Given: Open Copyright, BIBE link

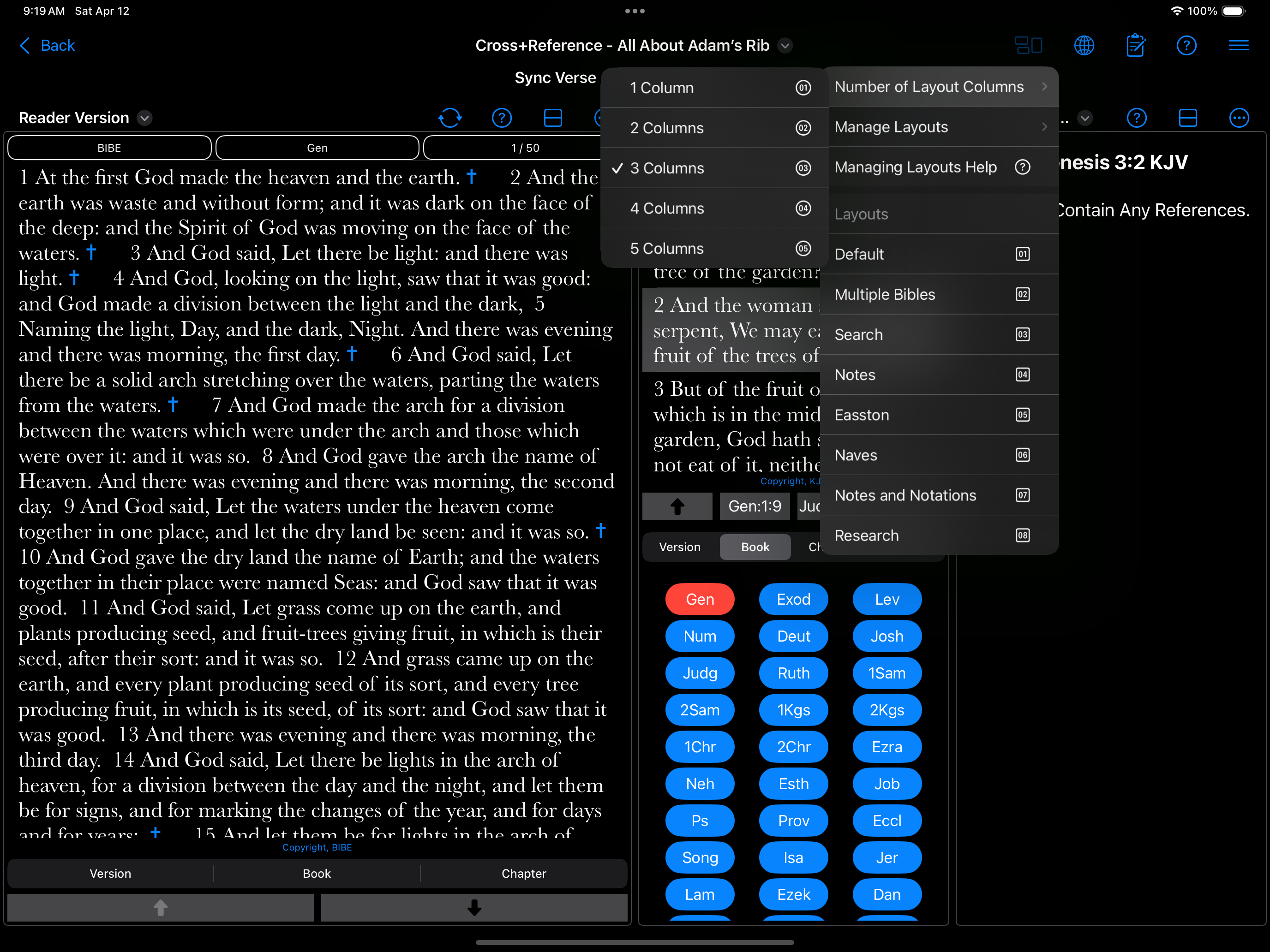Looking at the screenshot, I should (x=317, y=847).
